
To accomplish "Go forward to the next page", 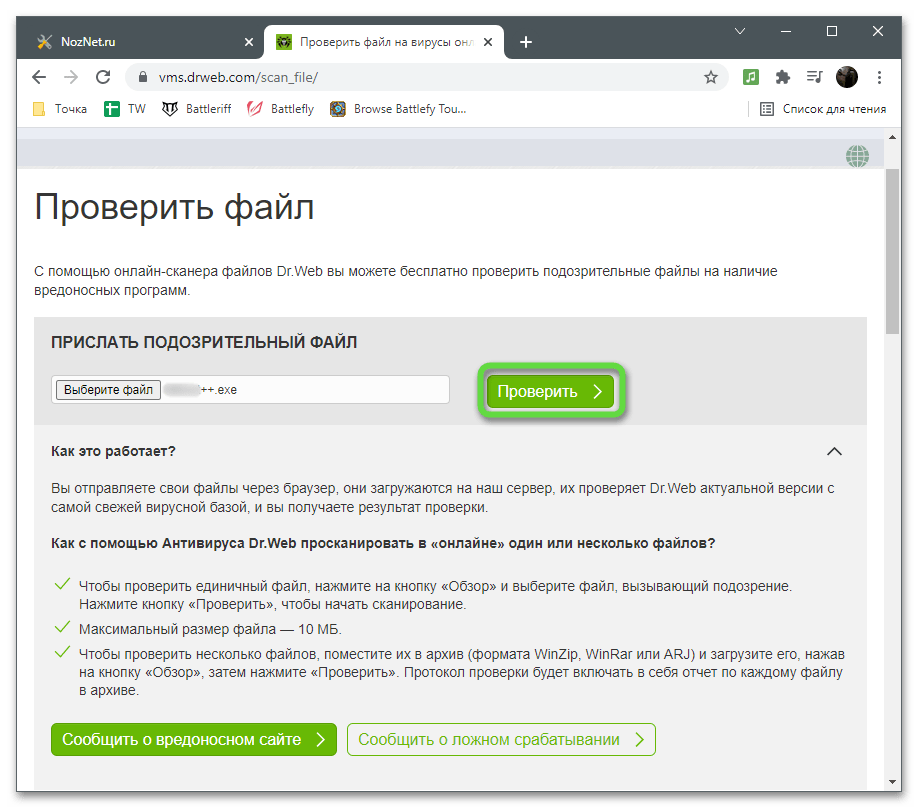I will (71, 77).
